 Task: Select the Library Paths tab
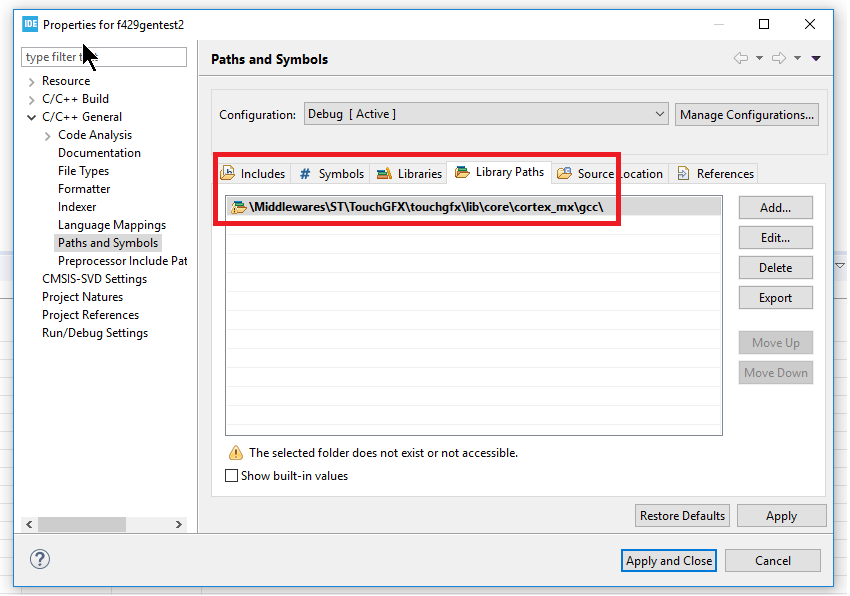pyautogui.click(x=499, y=172)
